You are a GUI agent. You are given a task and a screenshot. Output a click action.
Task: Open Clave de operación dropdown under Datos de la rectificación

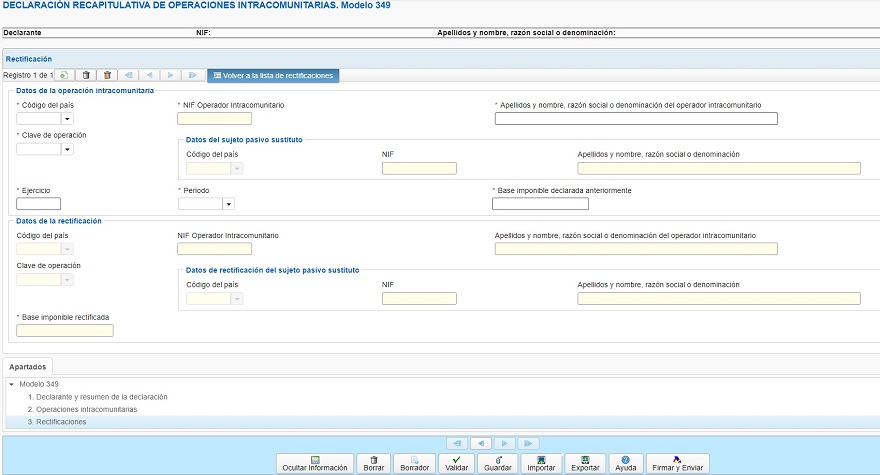tap(67, 280)
